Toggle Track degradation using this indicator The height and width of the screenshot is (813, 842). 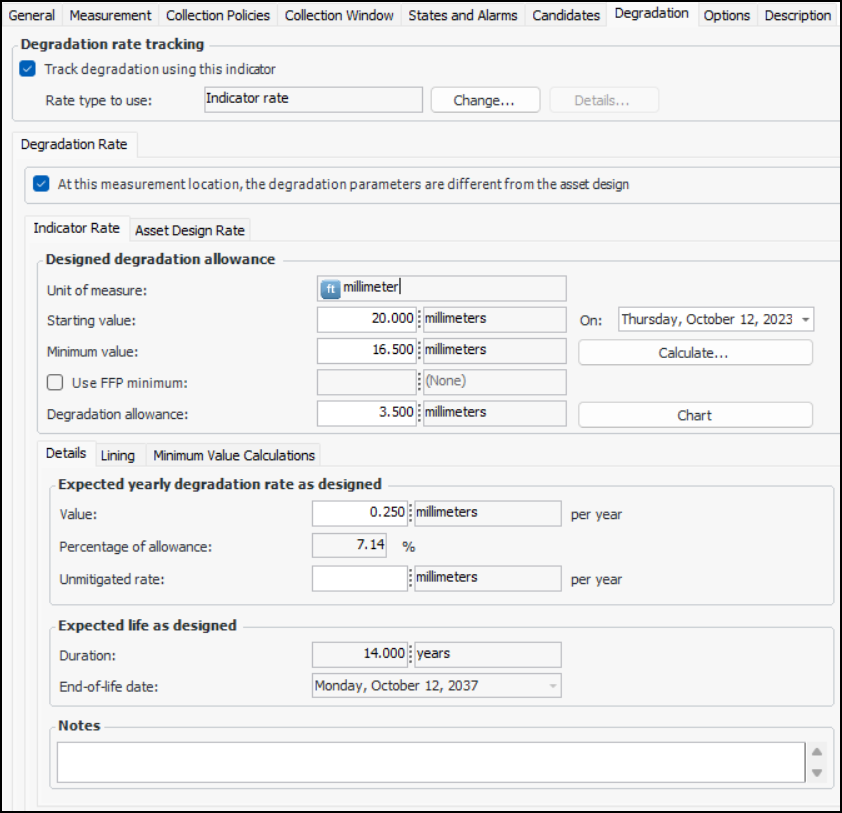click(x=27, y=69)
